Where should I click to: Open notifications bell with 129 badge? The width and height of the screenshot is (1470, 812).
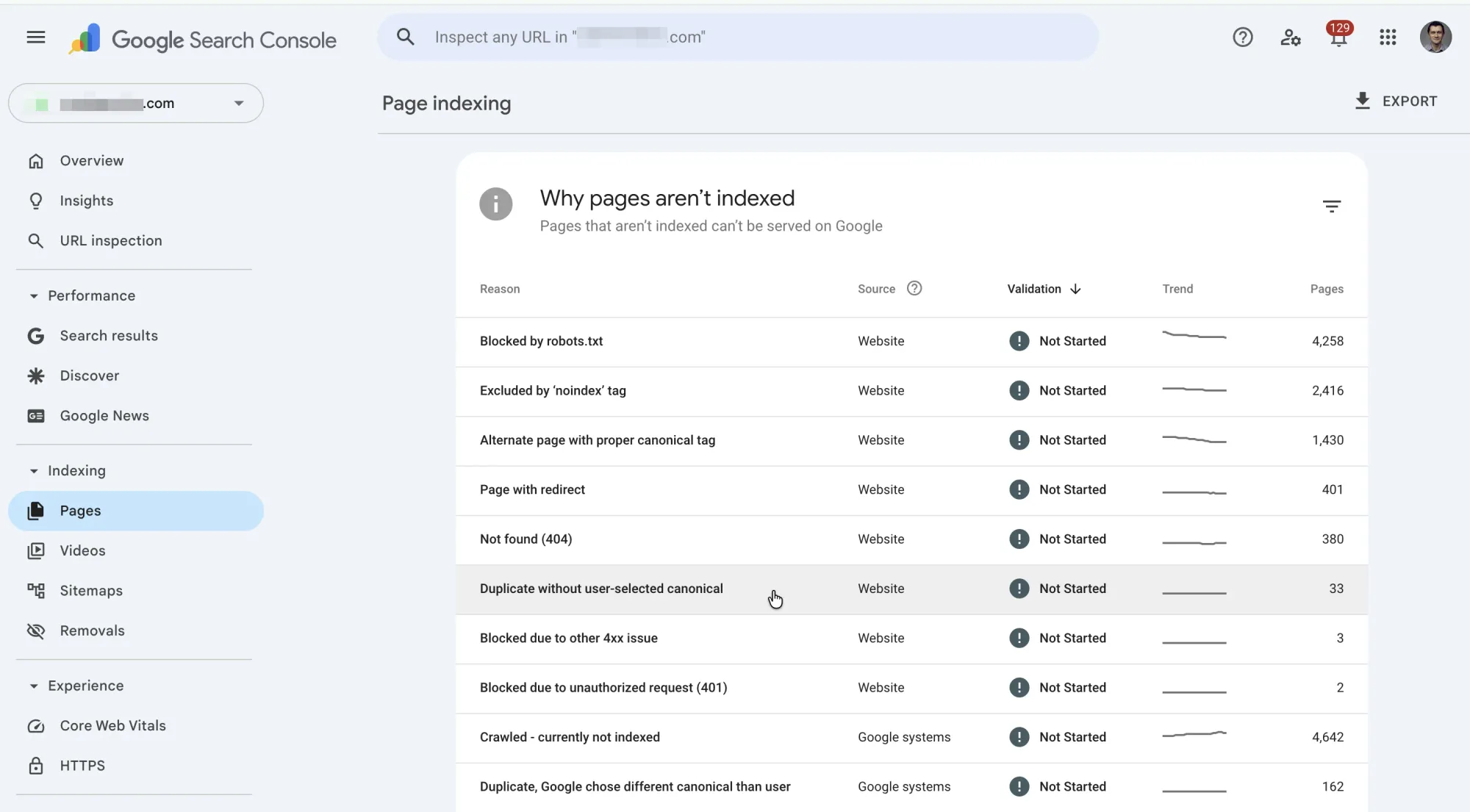pyautogui.click(x=1338, y=35)
